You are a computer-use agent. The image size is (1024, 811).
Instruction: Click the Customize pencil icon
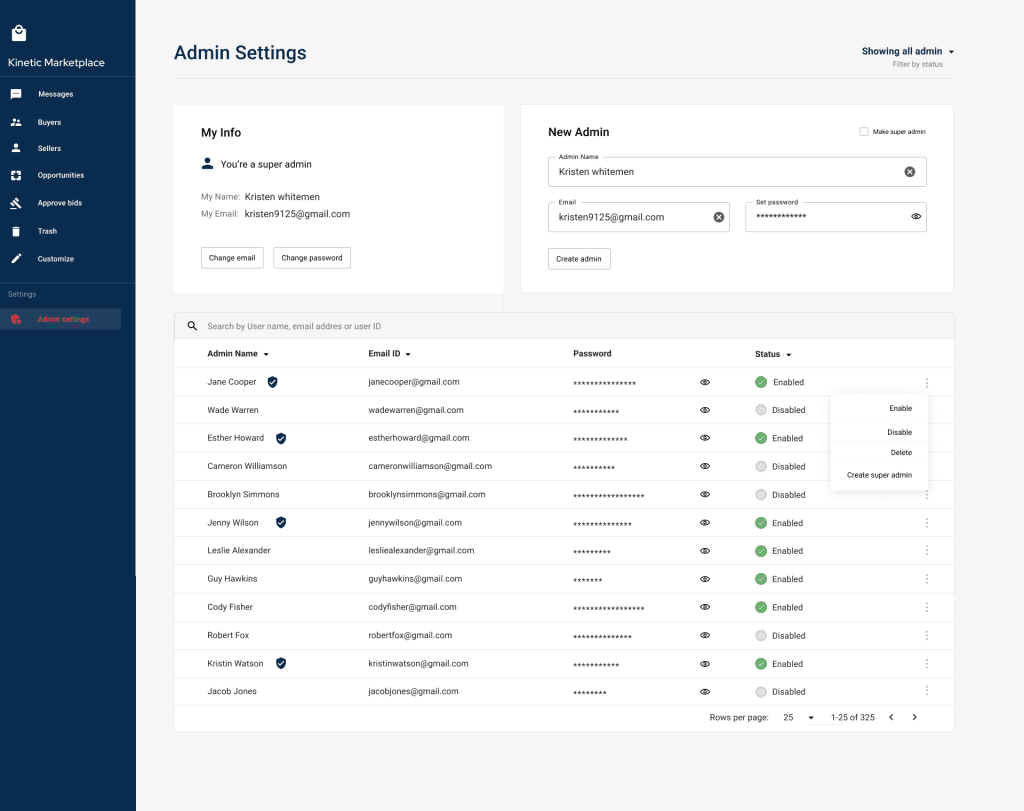(x=16, y=259)
